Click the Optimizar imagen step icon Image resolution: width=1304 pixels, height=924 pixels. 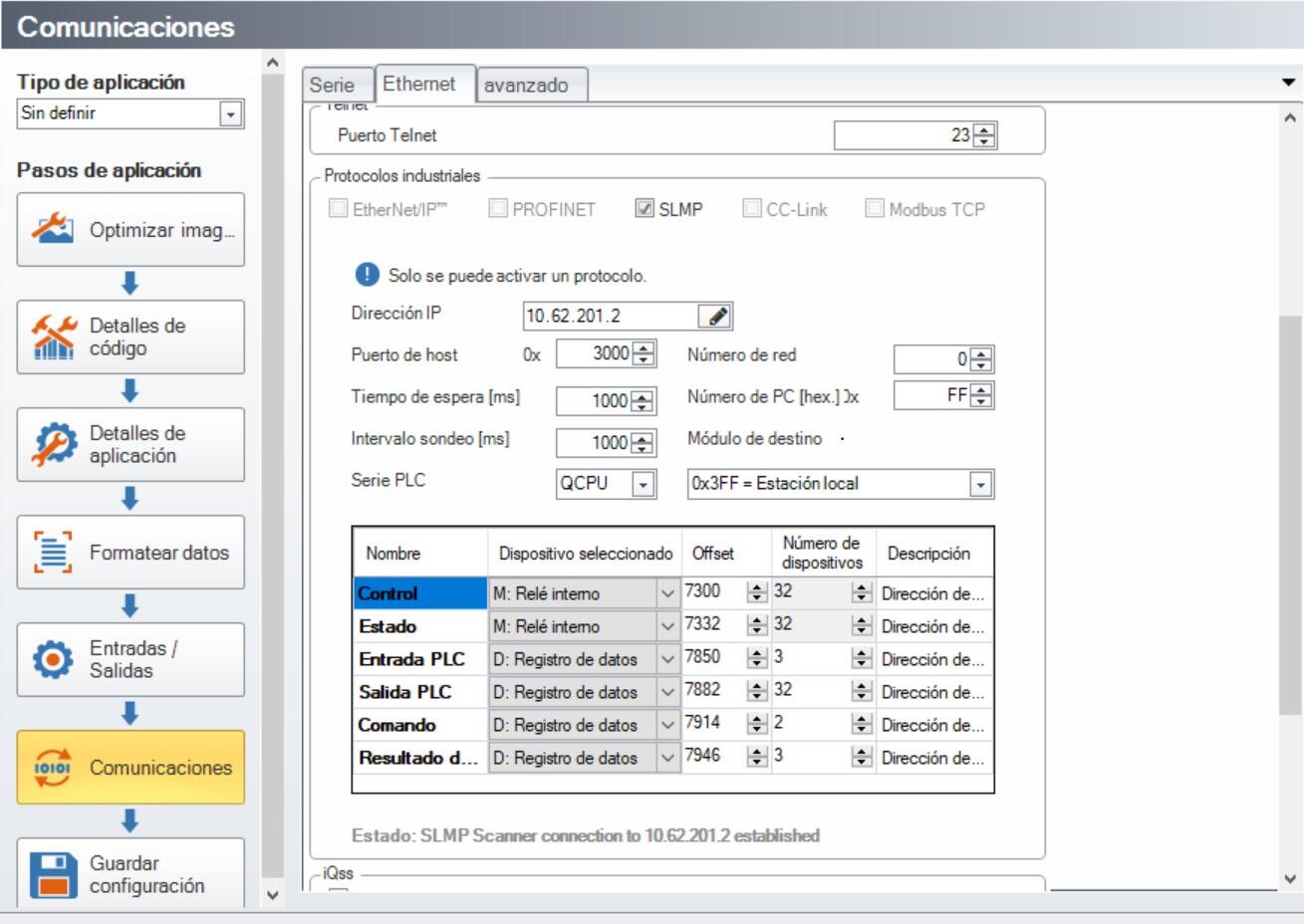[52, 229]
